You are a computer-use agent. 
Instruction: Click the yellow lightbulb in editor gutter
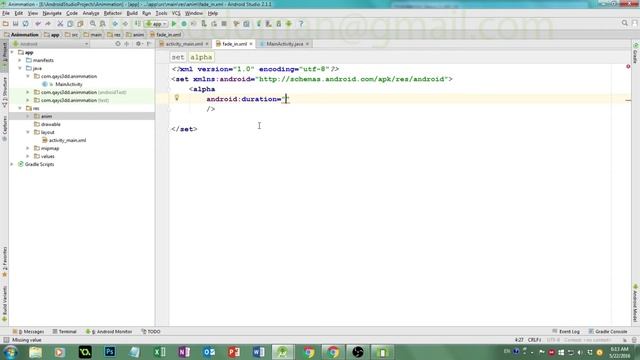pyautogui.click(x=177, y=98)
